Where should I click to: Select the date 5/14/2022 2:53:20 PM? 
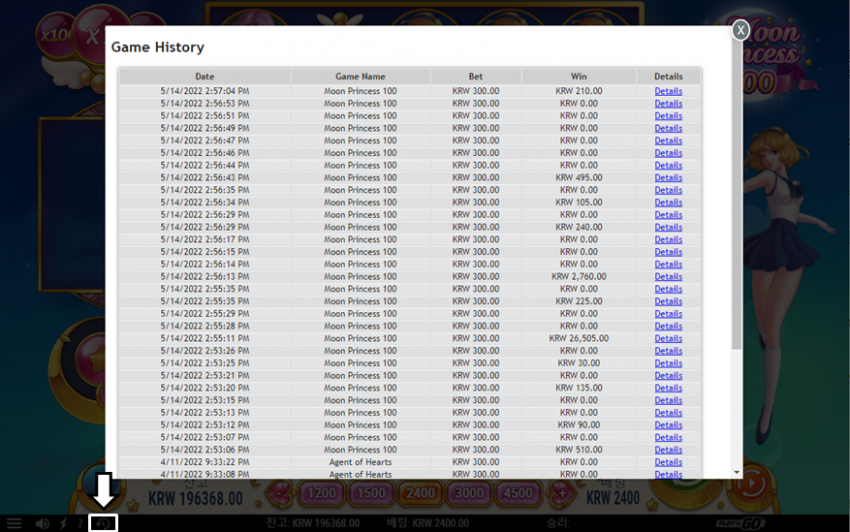tap(205, 388)
